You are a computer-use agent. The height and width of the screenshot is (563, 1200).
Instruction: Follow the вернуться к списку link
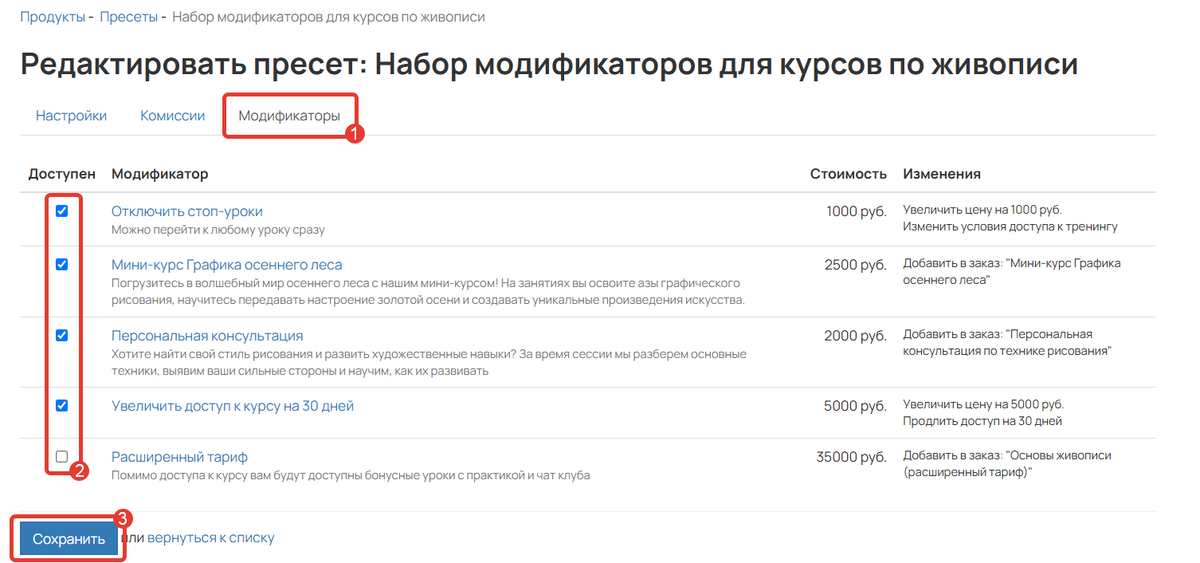click(211, 538)
